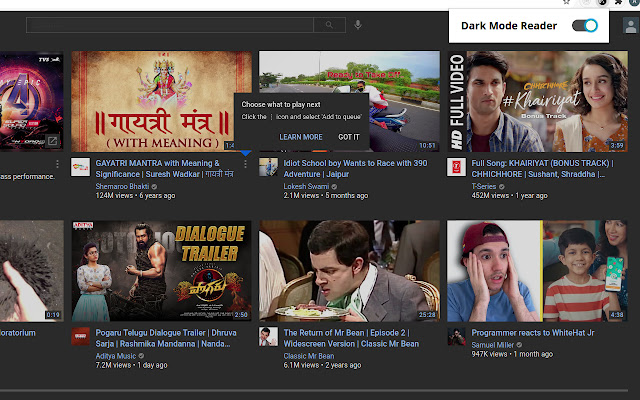640x400 pixels.
Task: Activate voice search microphone icon
Action: [x=358, y=25]
